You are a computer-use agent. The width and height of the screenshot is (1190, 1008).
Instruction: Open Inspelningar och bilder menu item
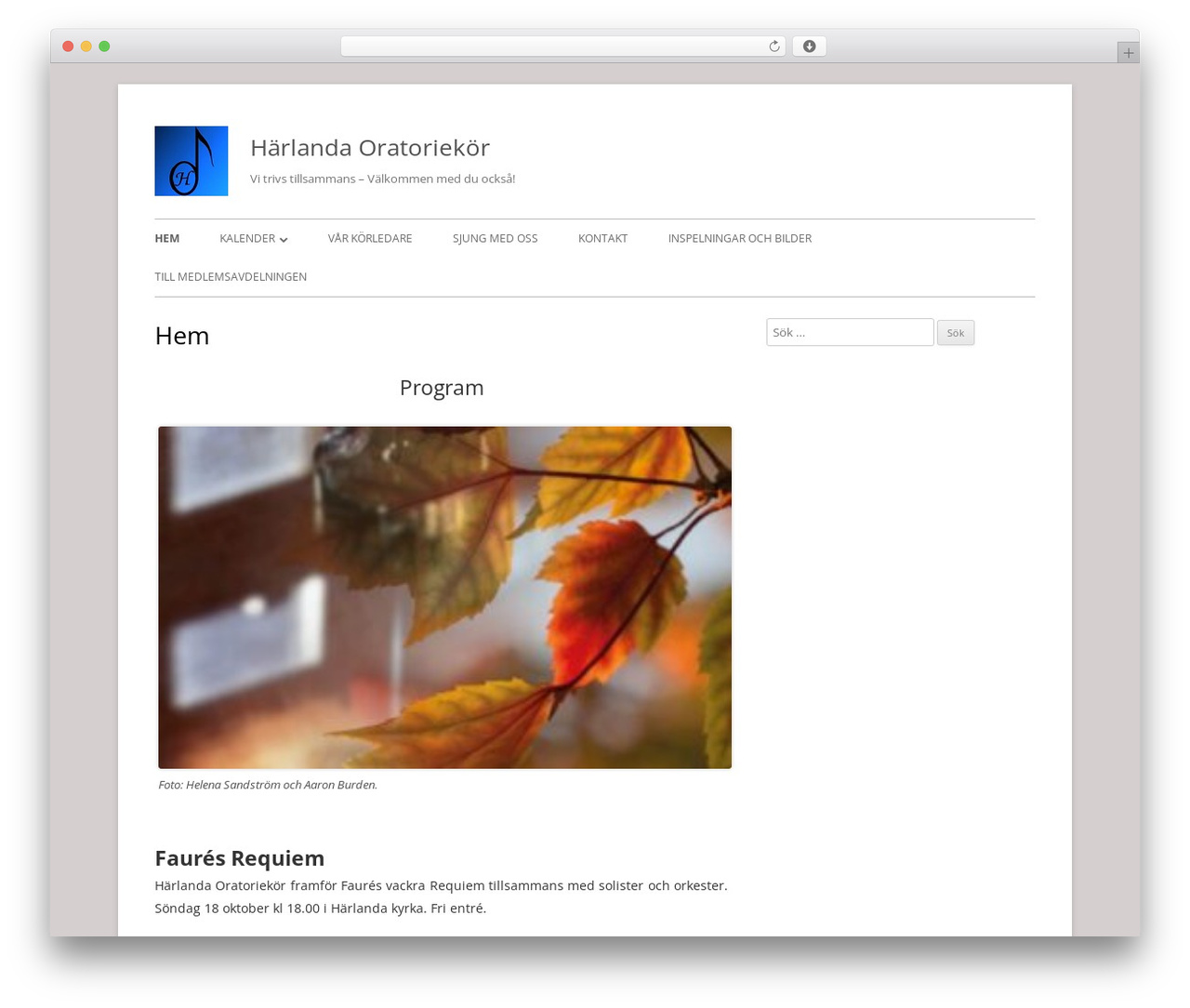[740, 239]
